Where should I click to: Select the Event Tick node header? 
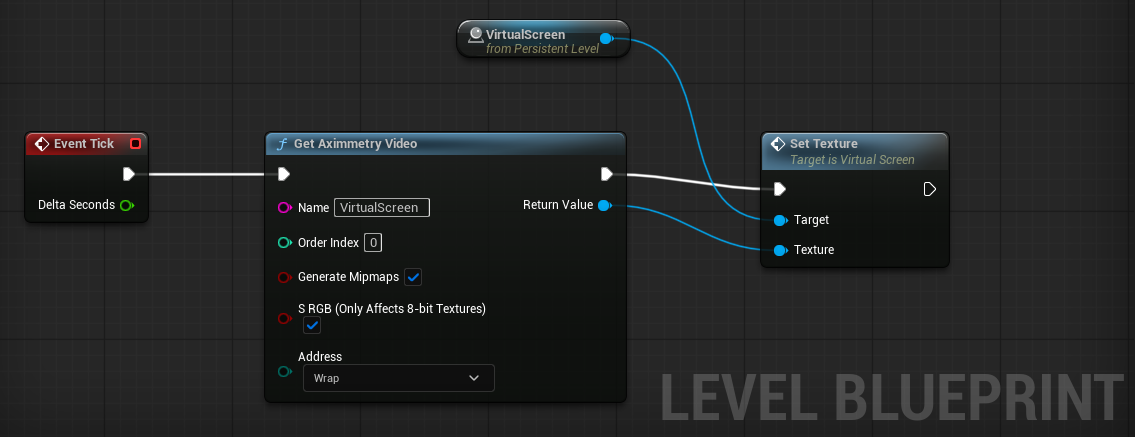[x=84, y=144]
